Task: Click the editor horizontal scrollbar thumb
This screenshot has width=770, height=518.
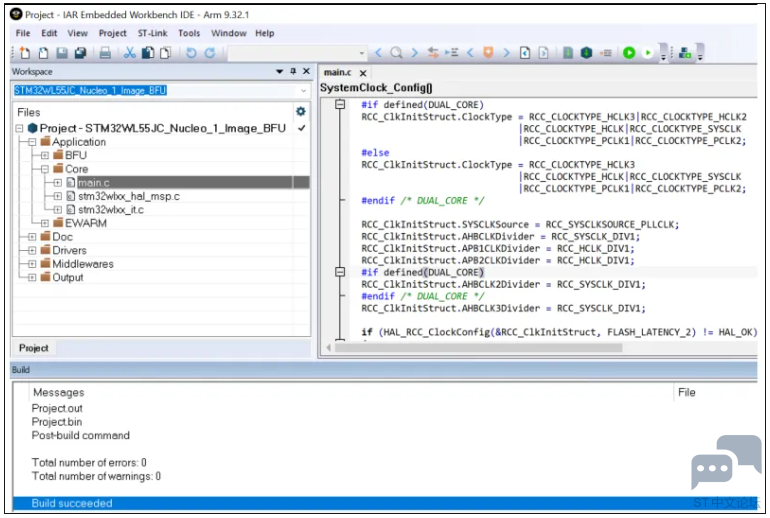Action: 478,348
